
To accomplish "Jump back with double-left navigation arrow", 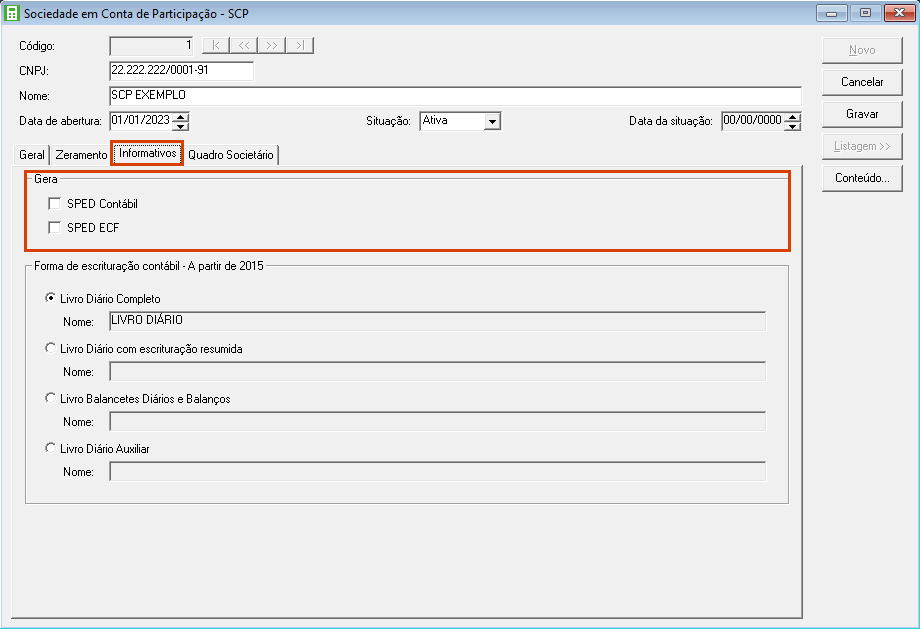I will [x=244, y=45].
